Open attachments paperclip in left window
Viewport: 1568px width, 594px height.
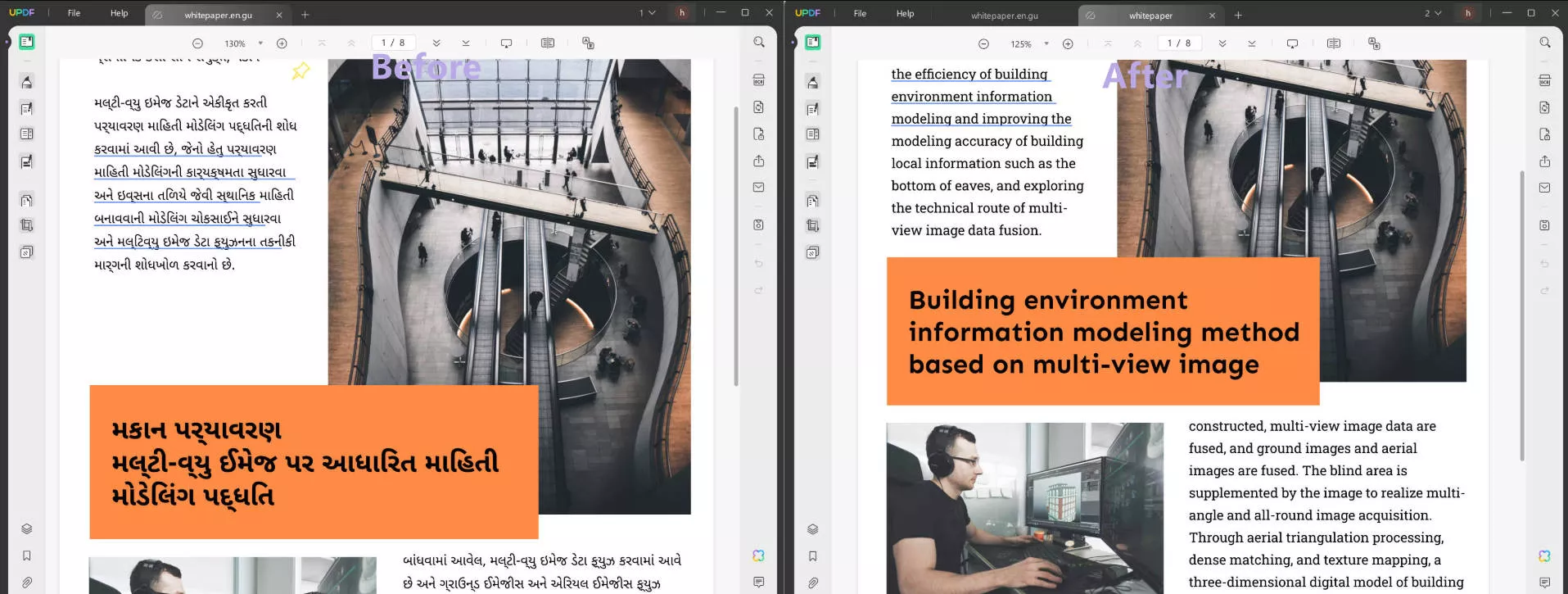(x=27, y=583)
